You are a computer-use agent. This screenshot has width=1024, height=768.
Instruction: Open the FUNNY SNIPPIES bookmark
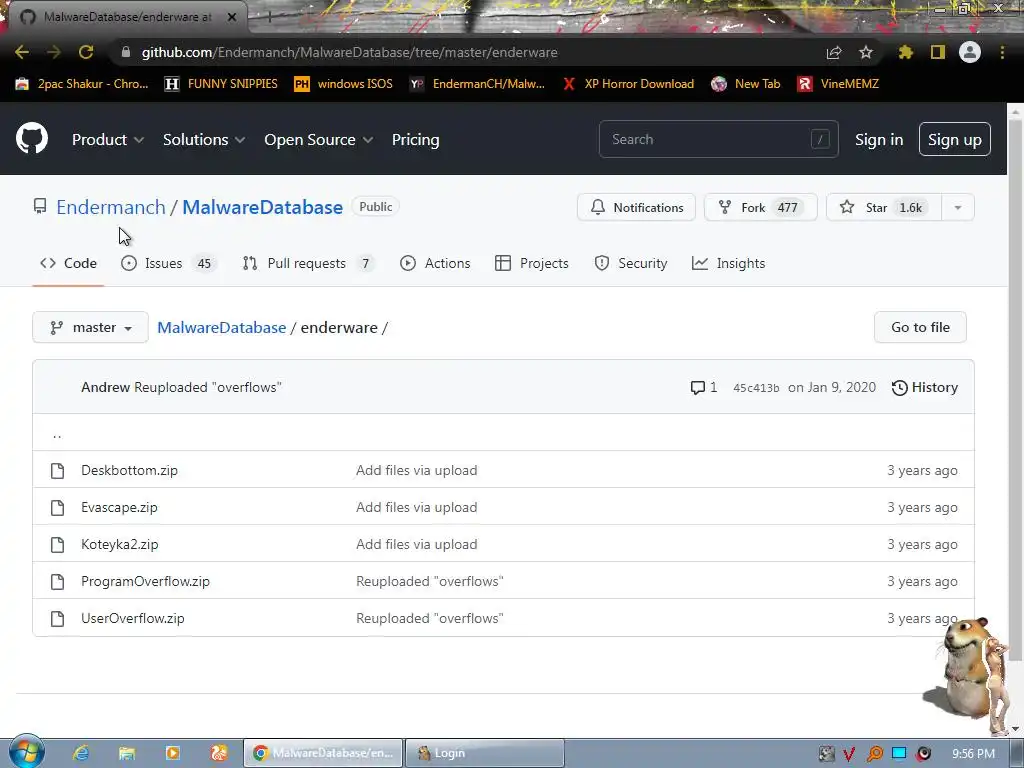pos(221,84)
